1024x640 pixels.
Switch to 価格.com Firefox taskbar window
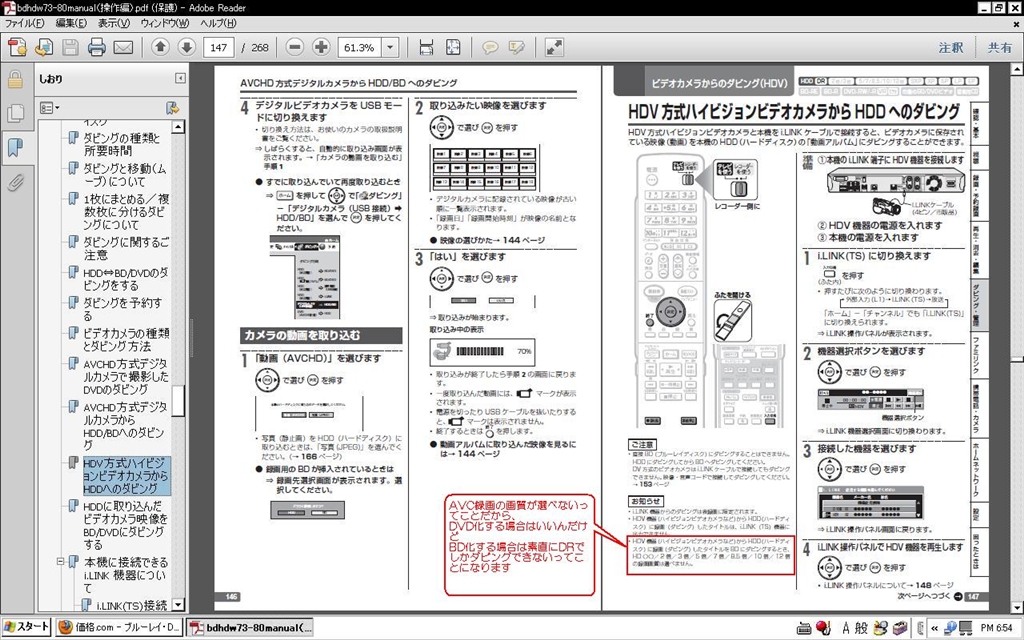click(118, 627)
